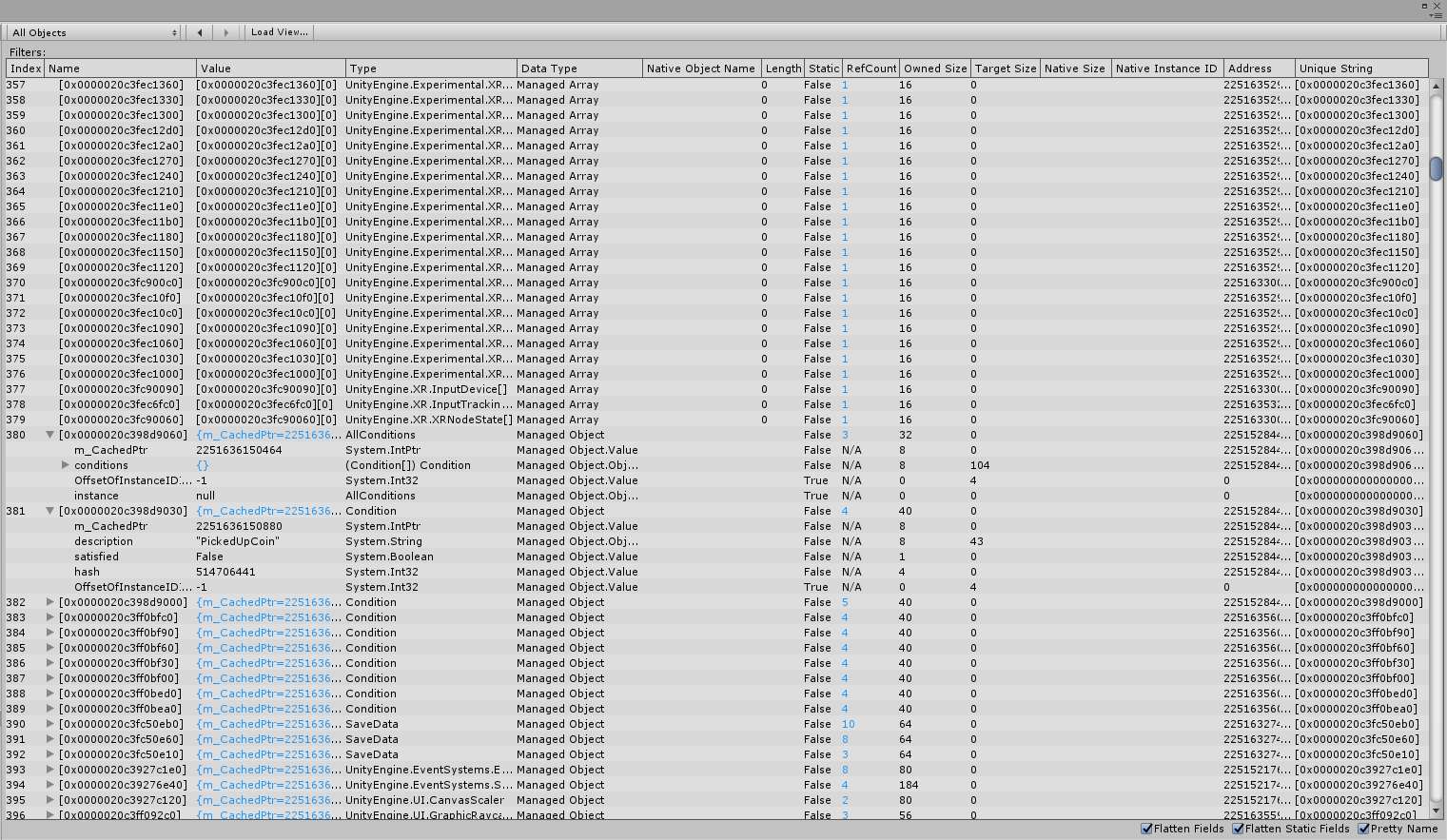Viewport: 1447px width, 840px height.
Task: Expand the Condition object at index 382
Action: pos(49,602)
